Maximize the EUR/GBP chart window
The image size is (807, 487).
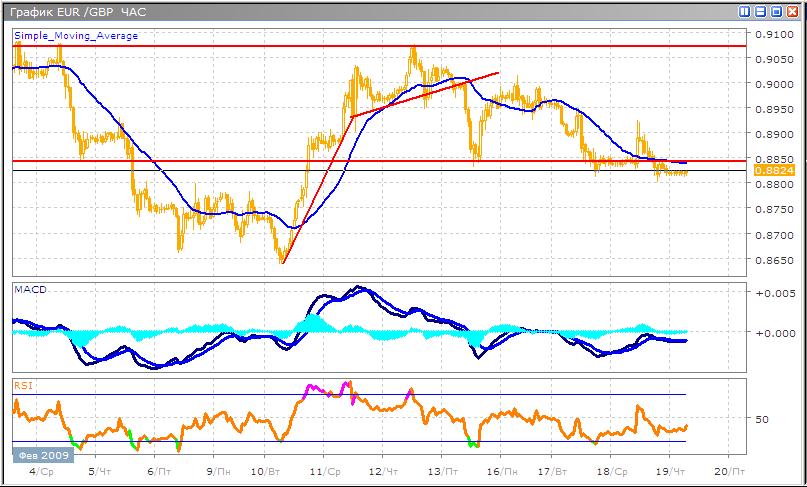775,12
